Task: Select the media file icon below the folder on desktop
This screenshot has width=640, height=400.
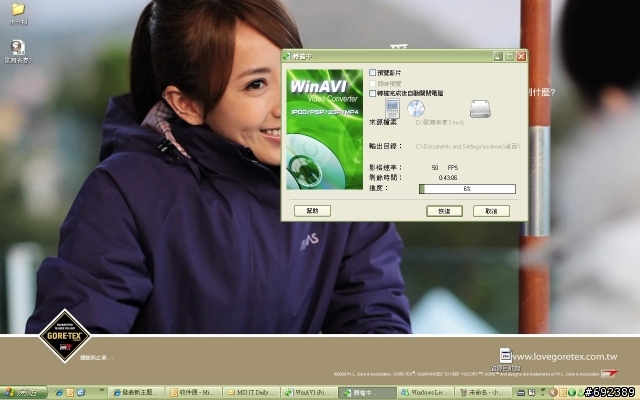Action: point(18,47)
